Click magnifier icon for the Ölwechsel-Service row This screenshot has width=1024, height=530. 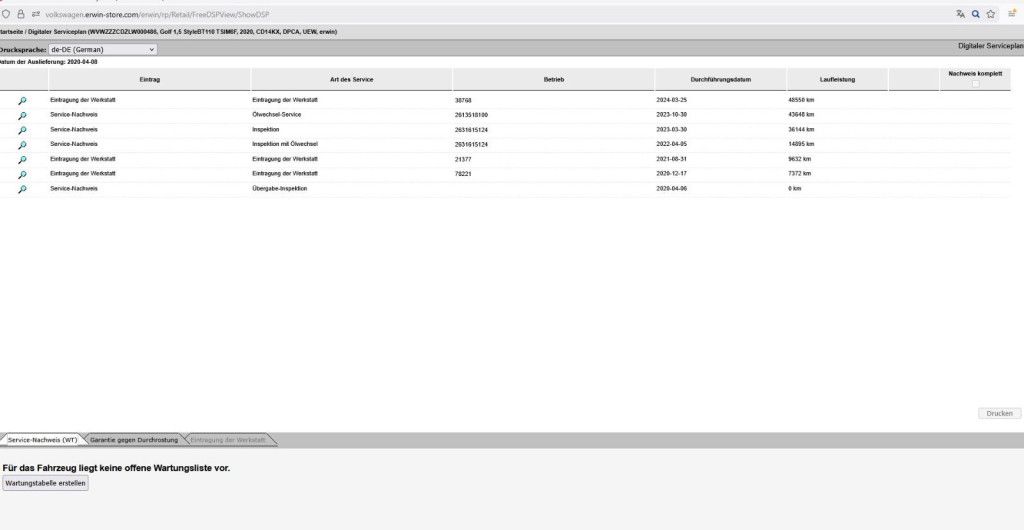pos(22,115)
